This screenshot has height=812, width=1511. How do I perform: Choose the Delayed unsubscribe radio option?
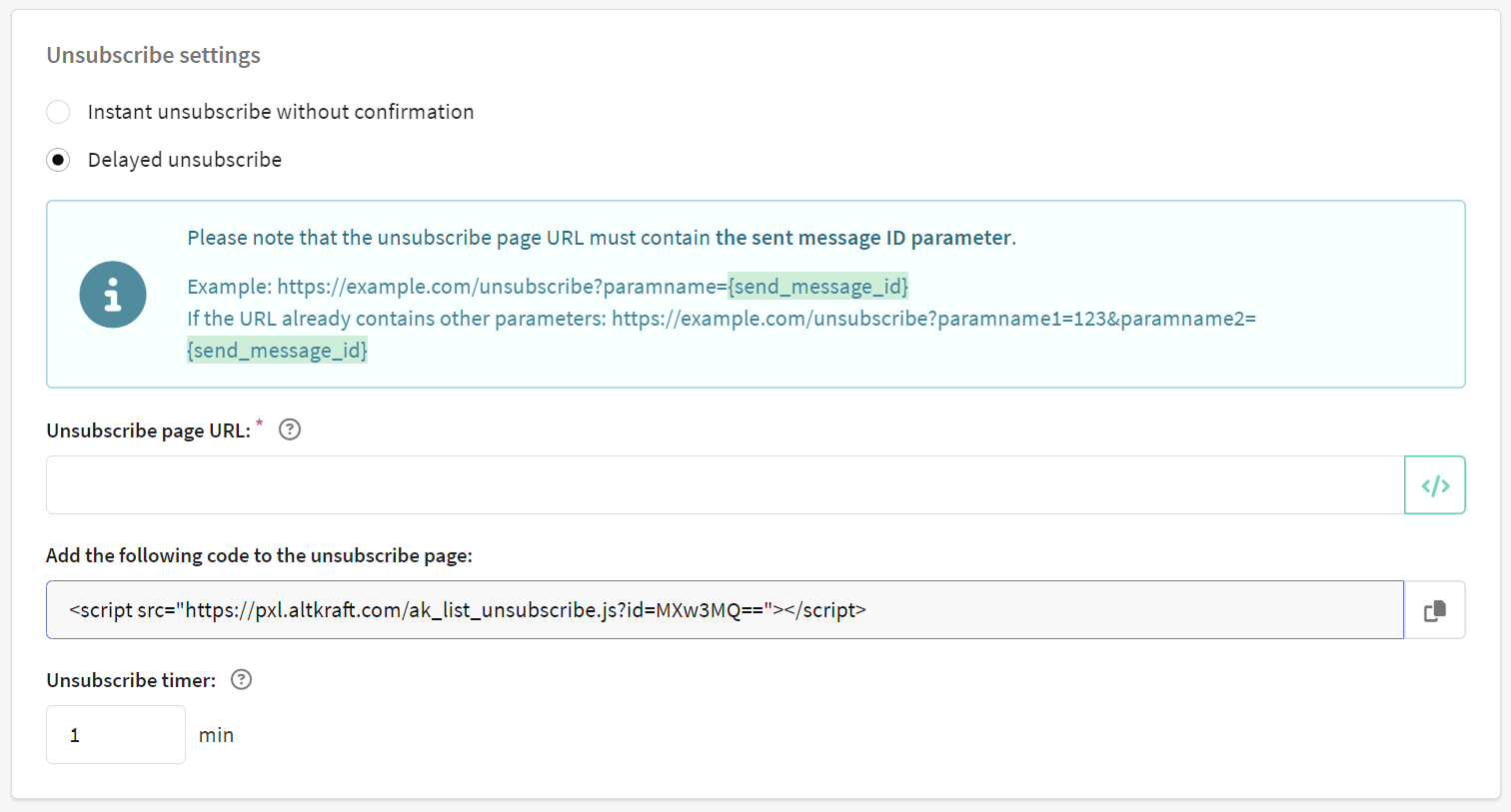point(59,160)
